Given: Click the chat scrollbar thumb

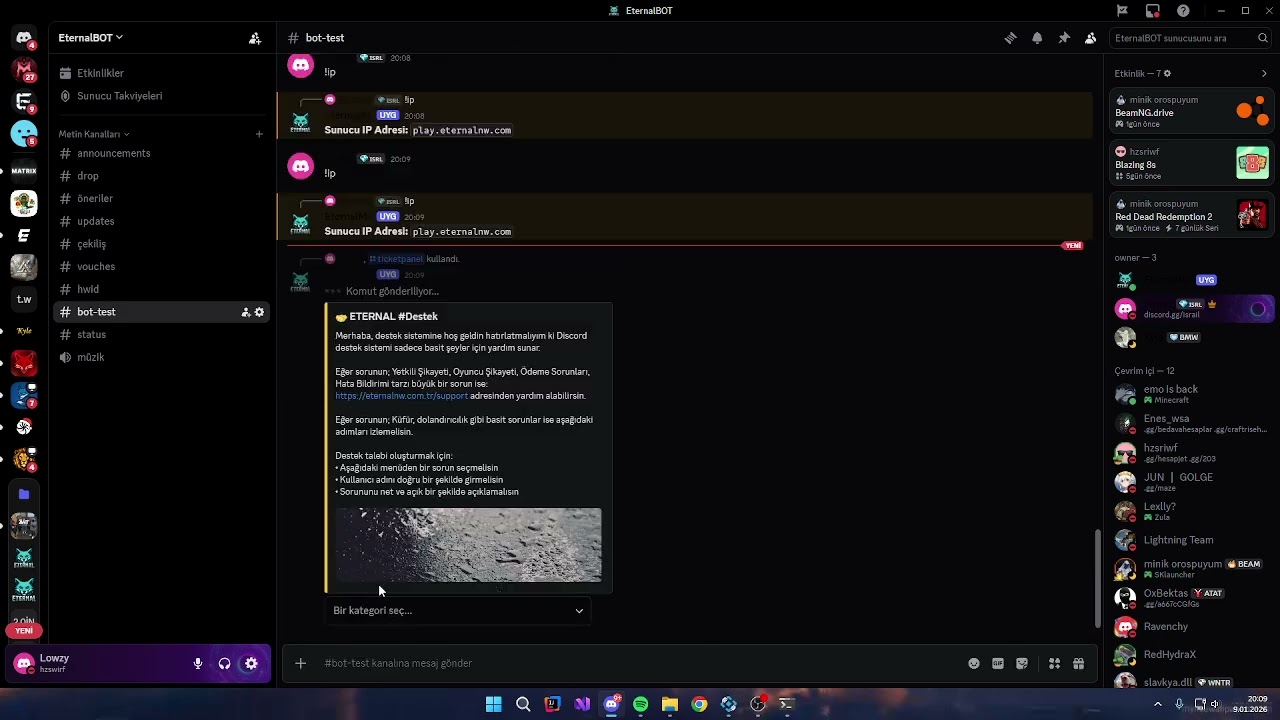Looking at the screenshot, I should click(1098, 579).
